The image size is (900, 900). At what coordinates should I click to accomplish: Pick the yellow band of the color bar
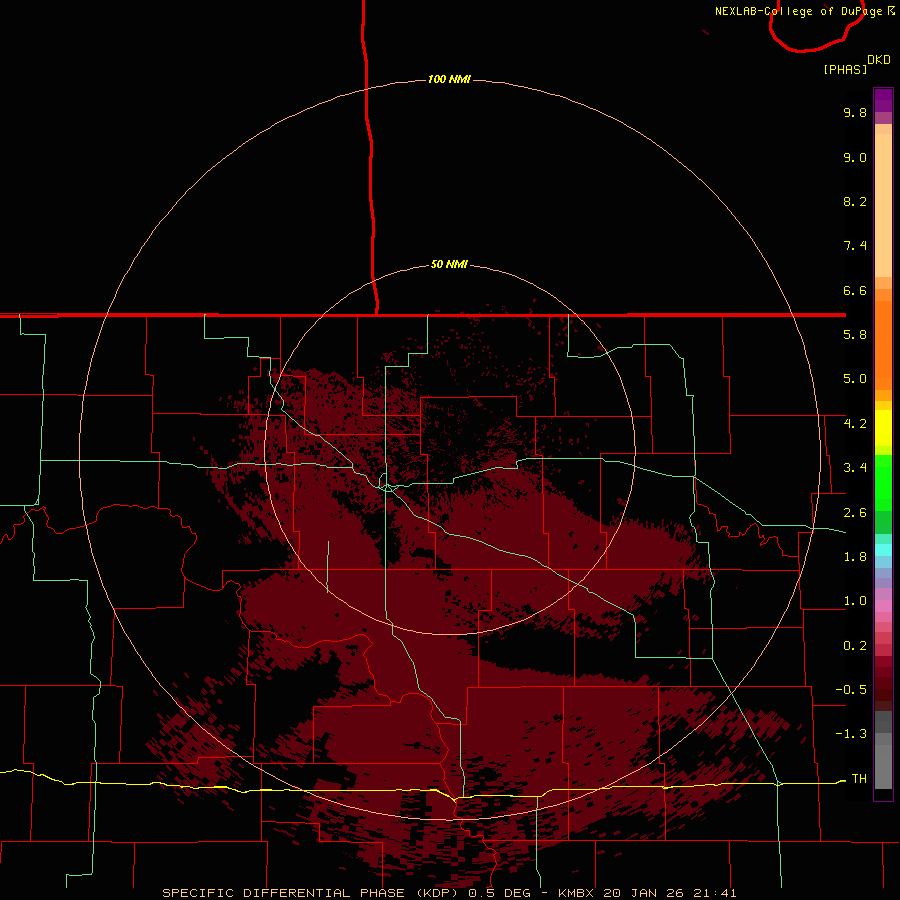click(x=883, y=428)
